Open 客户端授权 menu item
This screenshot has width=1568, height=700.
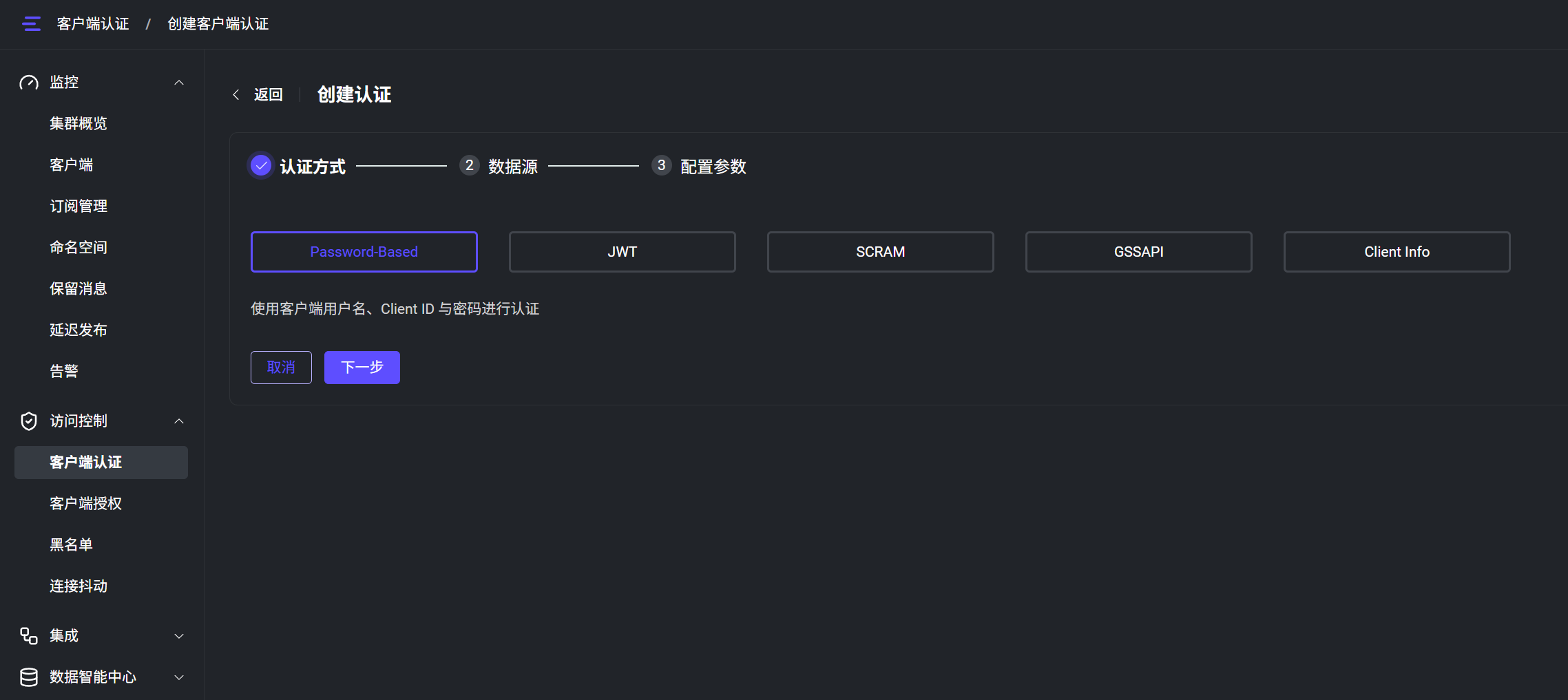click(101, 504)
